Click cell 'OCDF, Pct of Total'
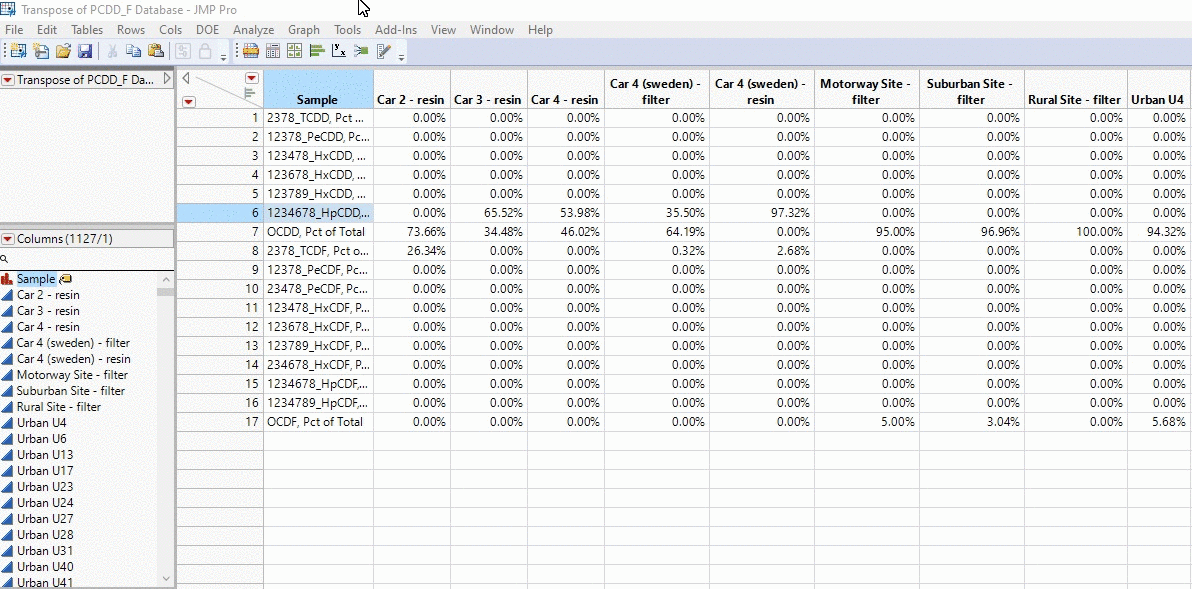This screenshot has width=1192, height=589. coord(319,422)
